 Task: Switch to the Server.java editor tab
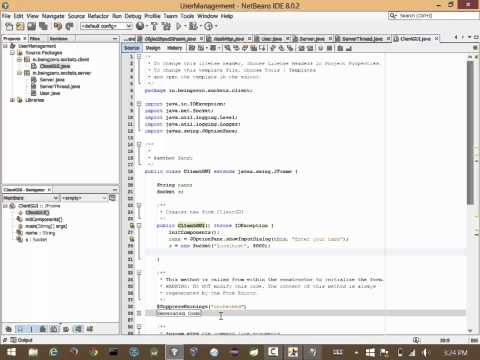(x=312, y=39)
